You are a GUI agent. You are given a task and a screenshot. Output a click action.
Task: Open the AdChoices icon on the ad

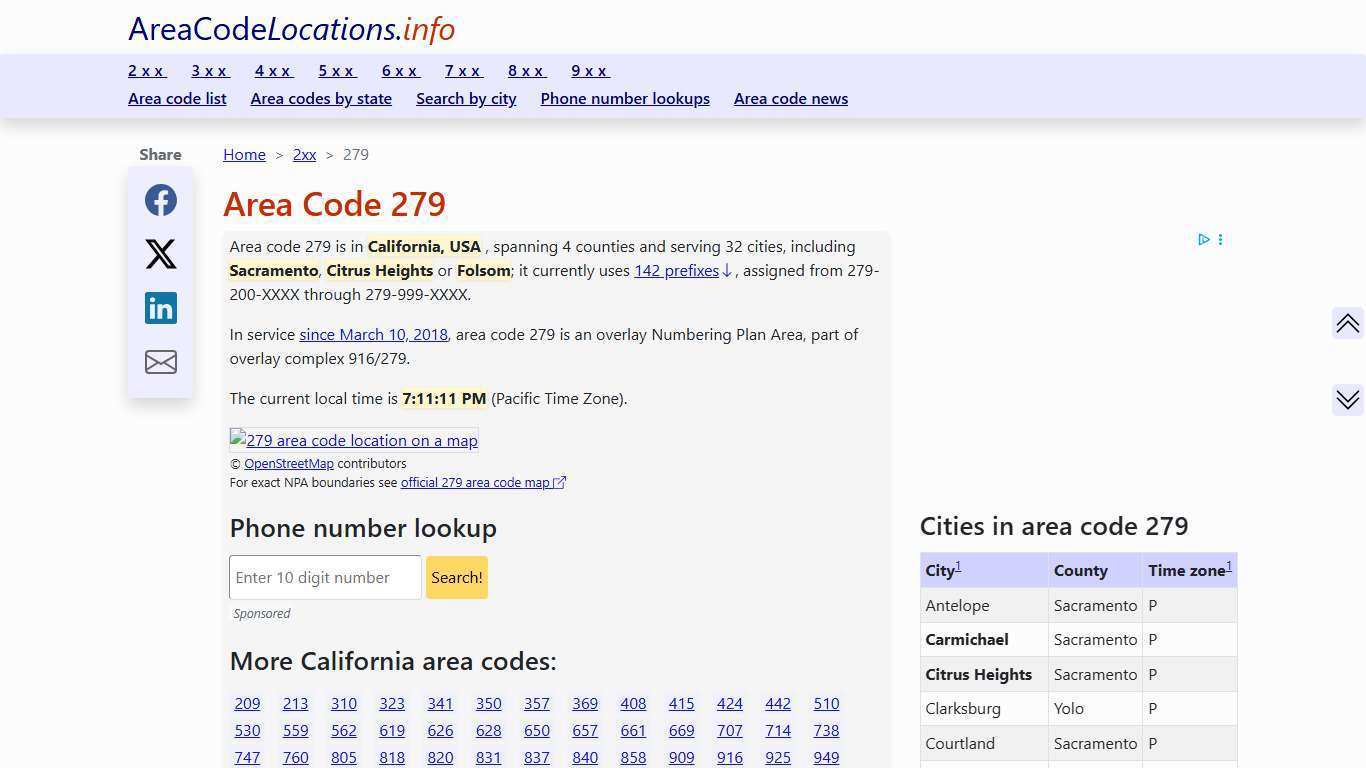pos(1204,240)
